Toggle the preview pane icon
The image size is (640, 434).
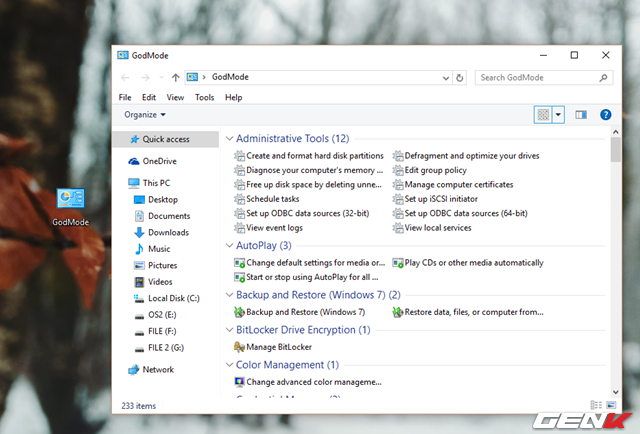(581, 115)
